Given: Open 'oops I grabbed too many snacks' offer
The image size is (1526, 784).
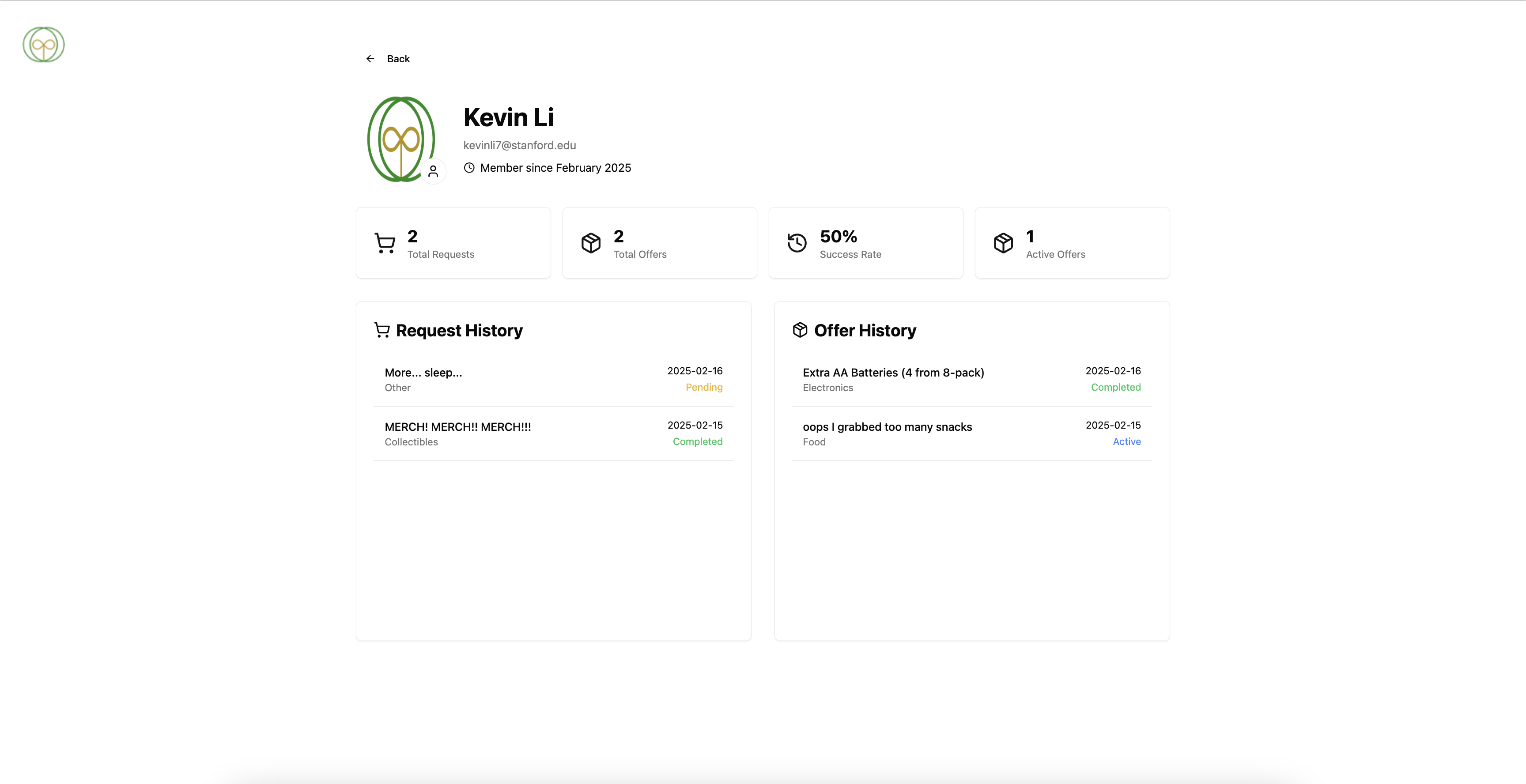Looking at the screenshot, I should pos(887,427).
